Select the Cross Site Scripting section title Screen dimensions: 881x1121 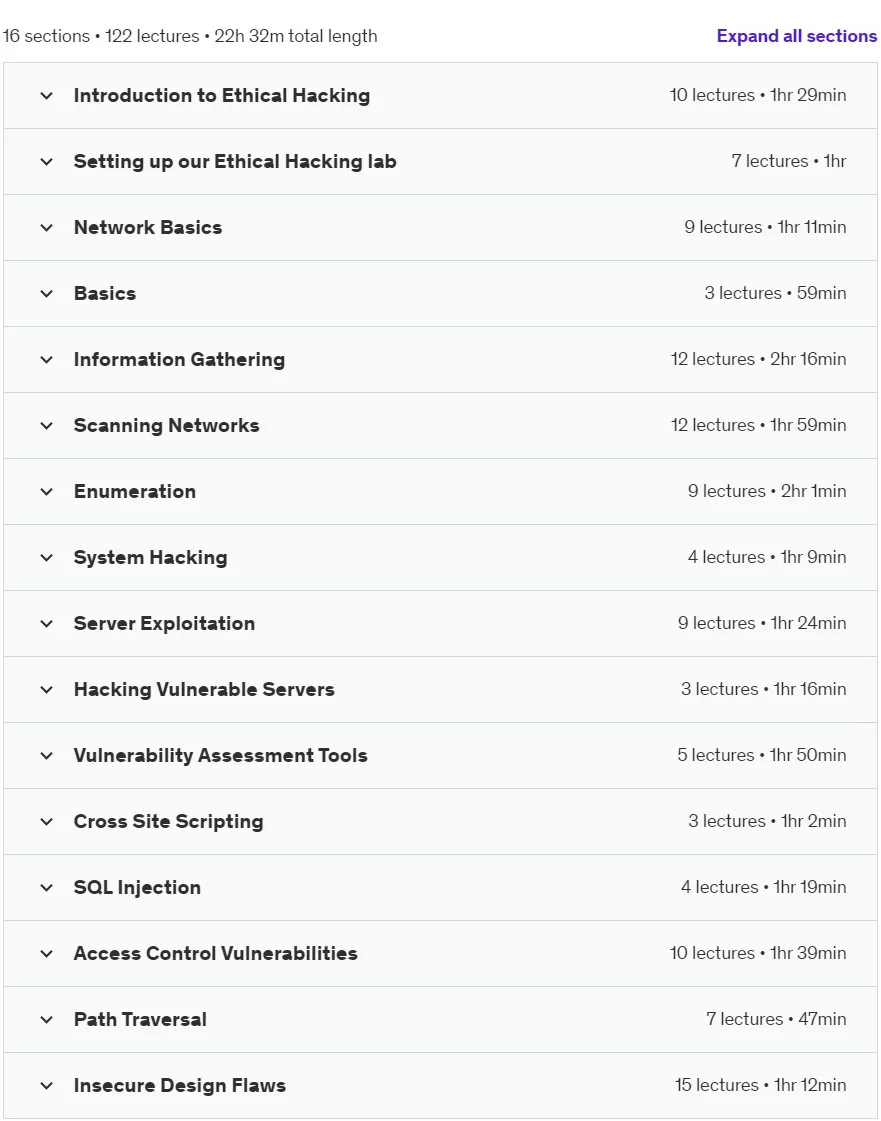(168, 821)
